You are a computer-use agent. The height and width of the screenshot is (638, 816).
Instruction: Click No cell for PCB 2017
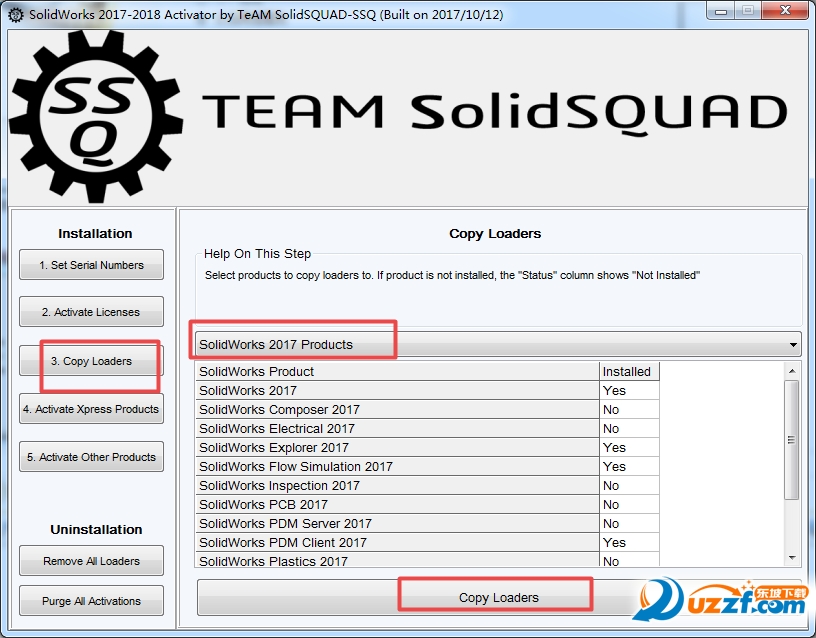point(630,505)
